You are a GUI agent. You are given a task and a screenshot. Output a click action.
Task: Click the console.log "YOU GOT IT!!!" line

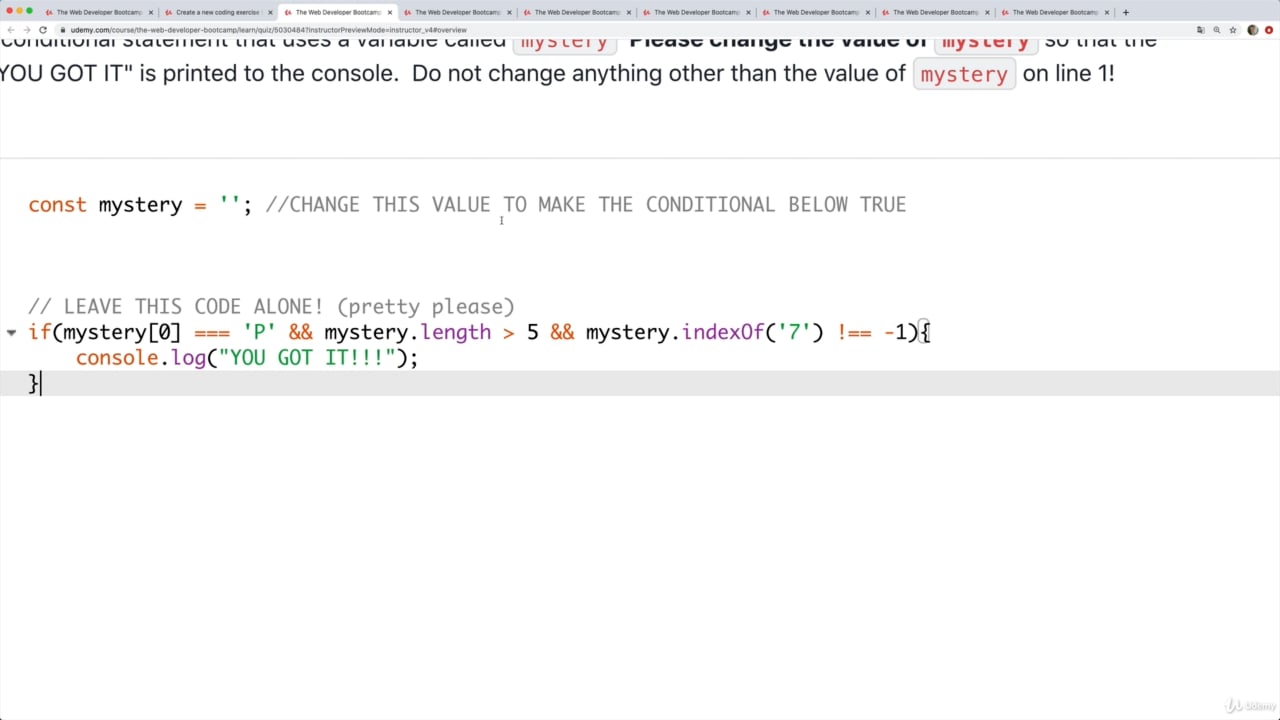click(x=247, y=358)
